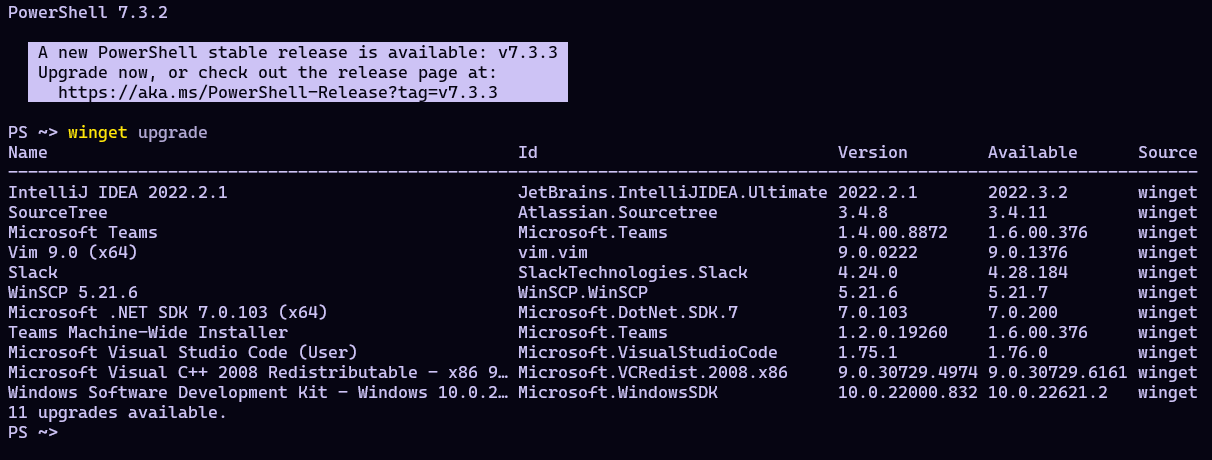Image resolution: width=1212 pixels, height=460 pixels.
Task: Click available version 2022.3.2
Action: pos(1028,192)
